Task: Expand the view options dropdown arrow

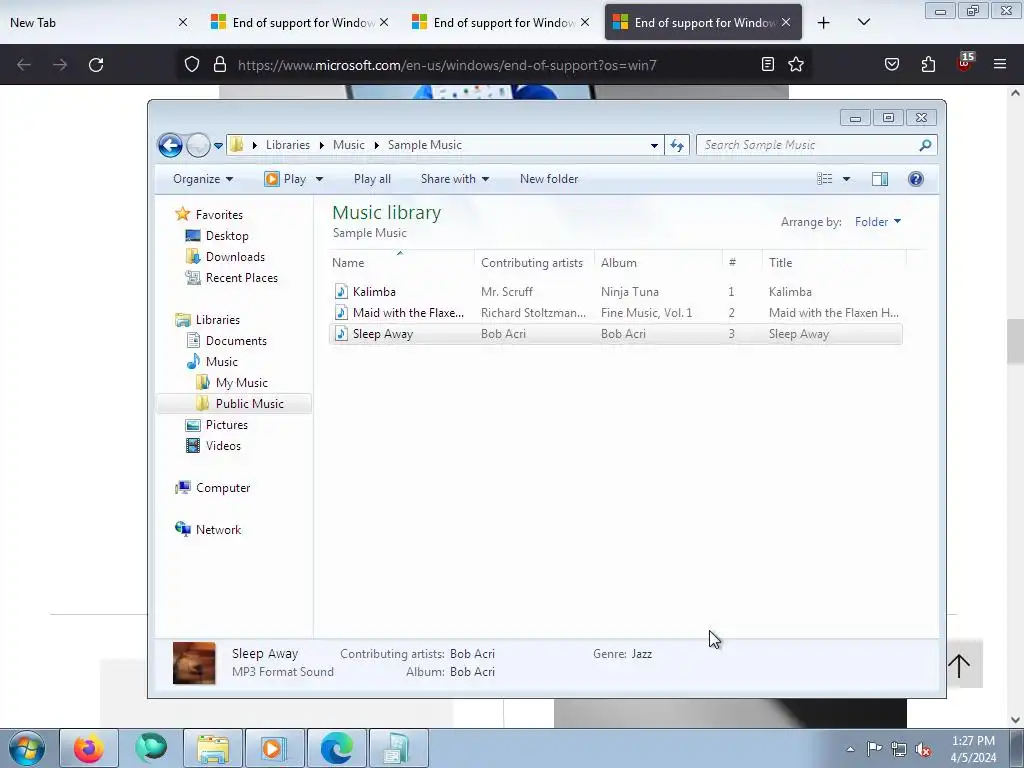Action: pyautogui.click(x=846, y=179)
